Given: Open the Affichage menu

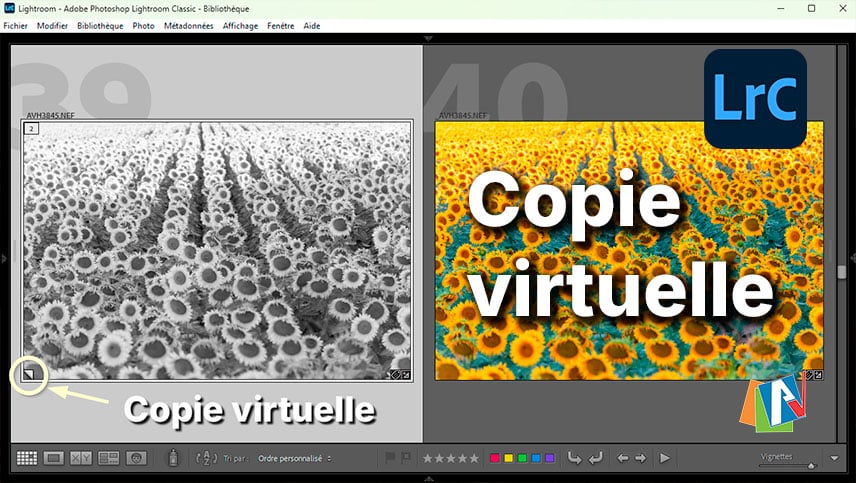Looking at the screenshot, I should coord(240,26).
